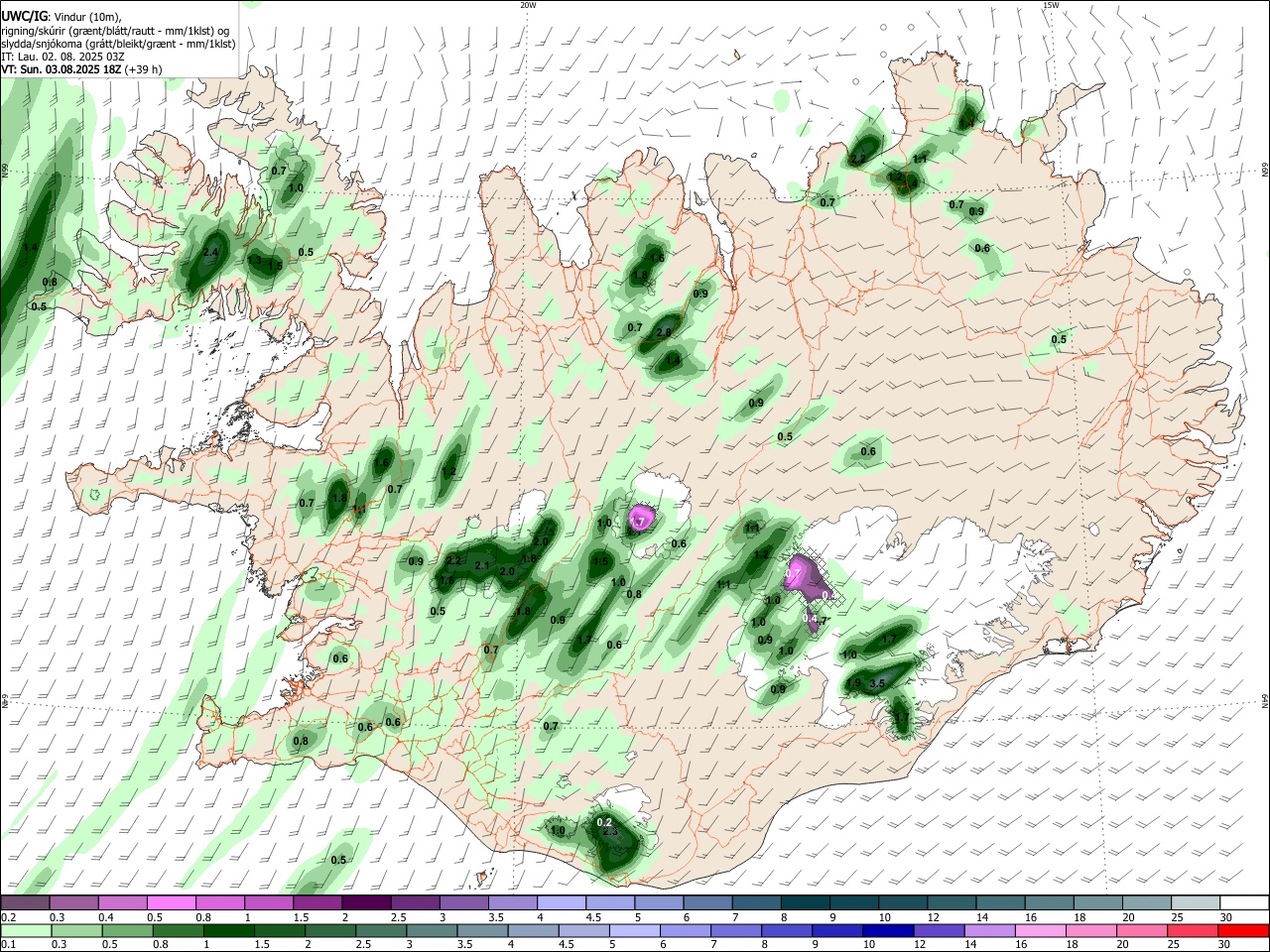Click the darkest green rain swatch between 1 and 1.5

click(227, 930)
